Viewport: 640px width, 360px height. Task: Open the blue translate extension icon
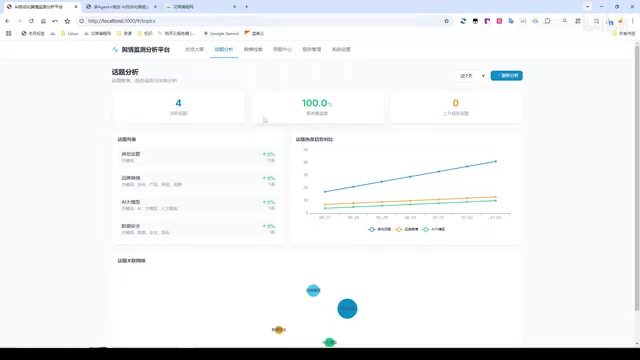(x=511, y=21)
